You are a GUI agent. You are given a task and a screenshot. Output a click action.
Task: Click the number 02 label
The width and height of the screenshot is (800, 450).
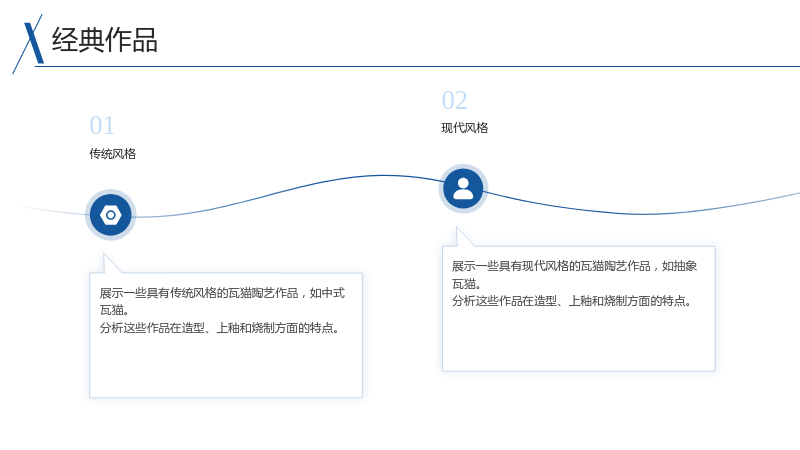(454, 100)
